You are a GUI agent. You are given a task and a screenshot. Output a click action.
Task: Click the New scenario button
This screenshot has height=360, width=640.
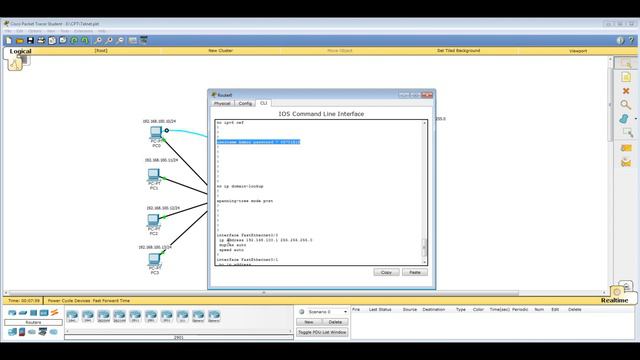pyautogui.click(x=309, y=322)
